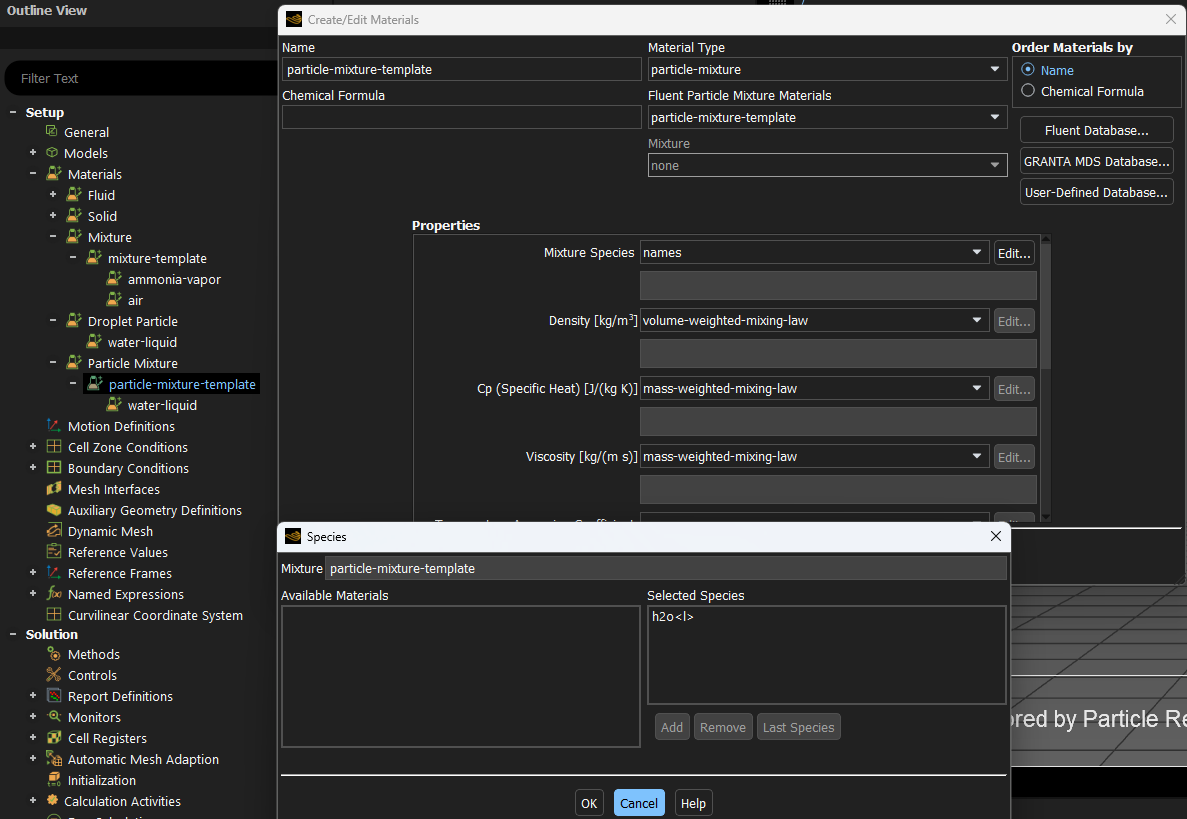1187x819 pixels.
Task: Select ammonia-vapor in the mixture tree
Action: [174, 279]
